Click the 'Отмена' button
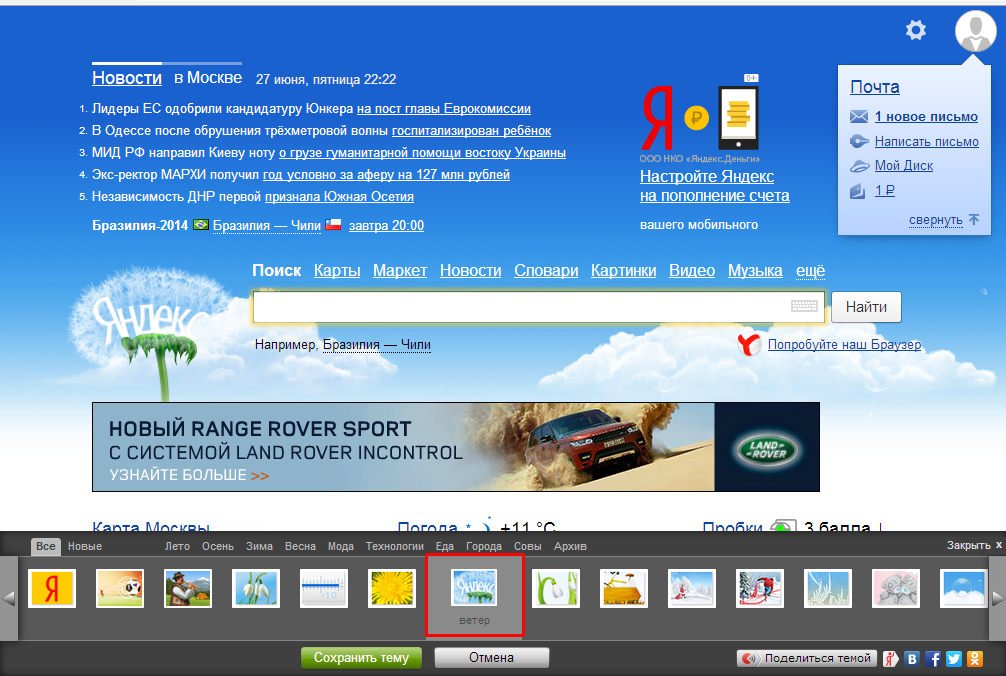Viewport: 1006px width, 676px height. (491, 658)
